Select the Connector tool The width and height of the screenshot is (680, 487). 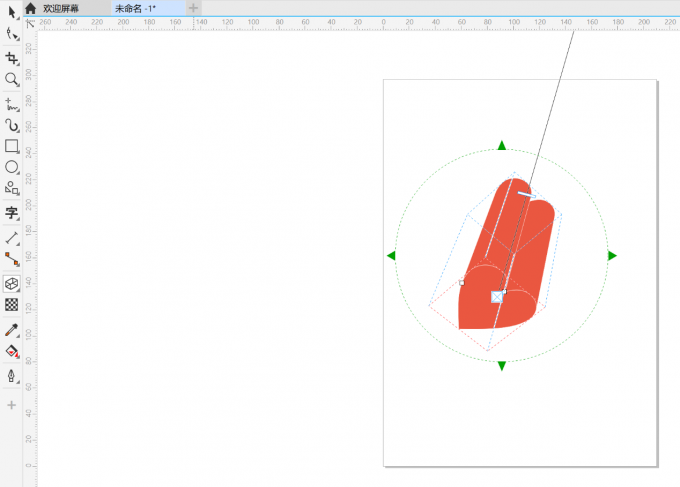tap(12, 259)
